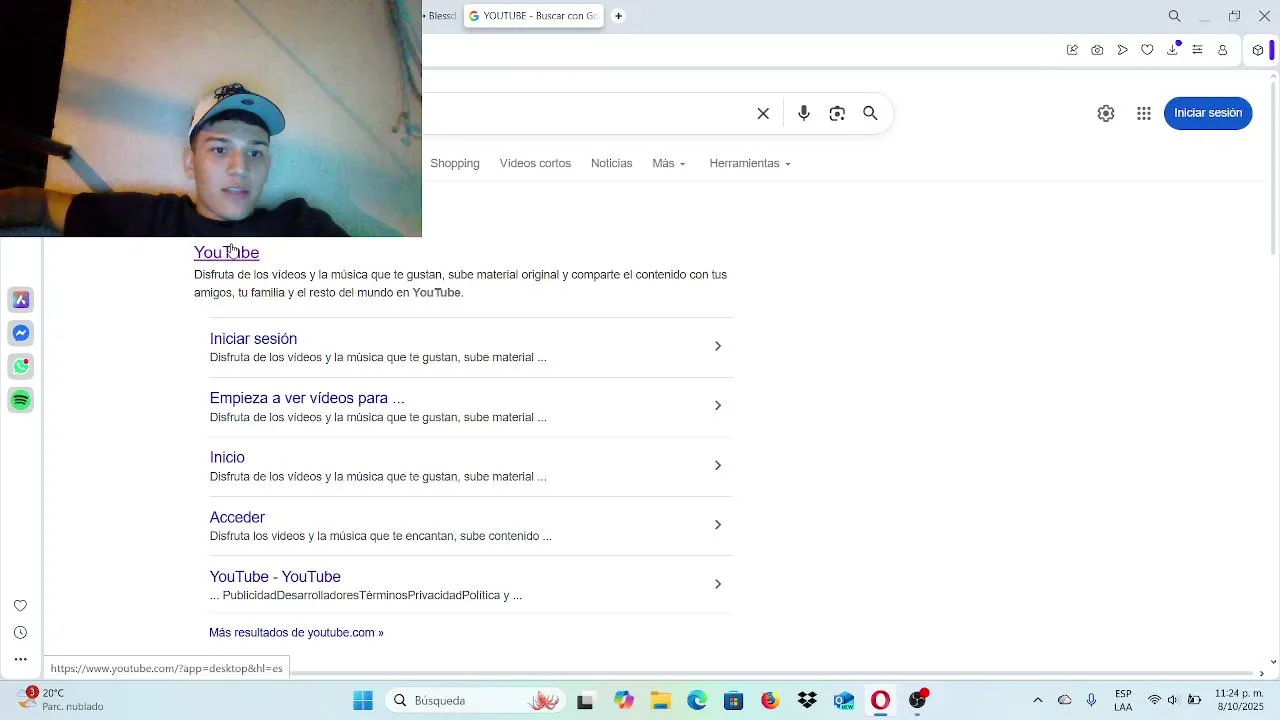The width and height of the screenshot is (1280, 720).
Task: Expand the Herramientas dropdown
Action: [x=750, y=163]
